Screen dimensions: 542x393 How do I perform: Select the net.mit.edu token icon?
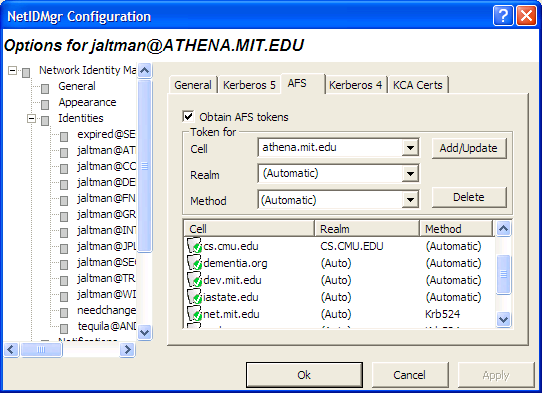[194, 314]
